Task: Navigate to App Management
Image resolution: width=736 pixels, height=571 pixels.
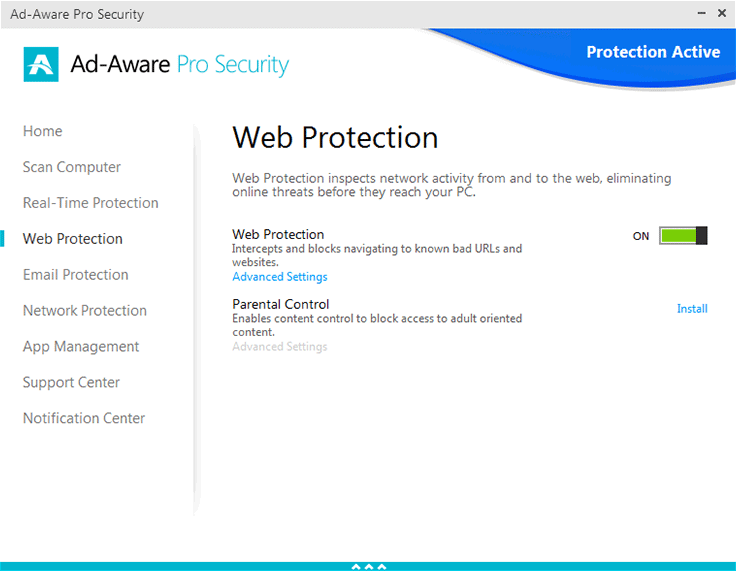Action: click(81, 347)
